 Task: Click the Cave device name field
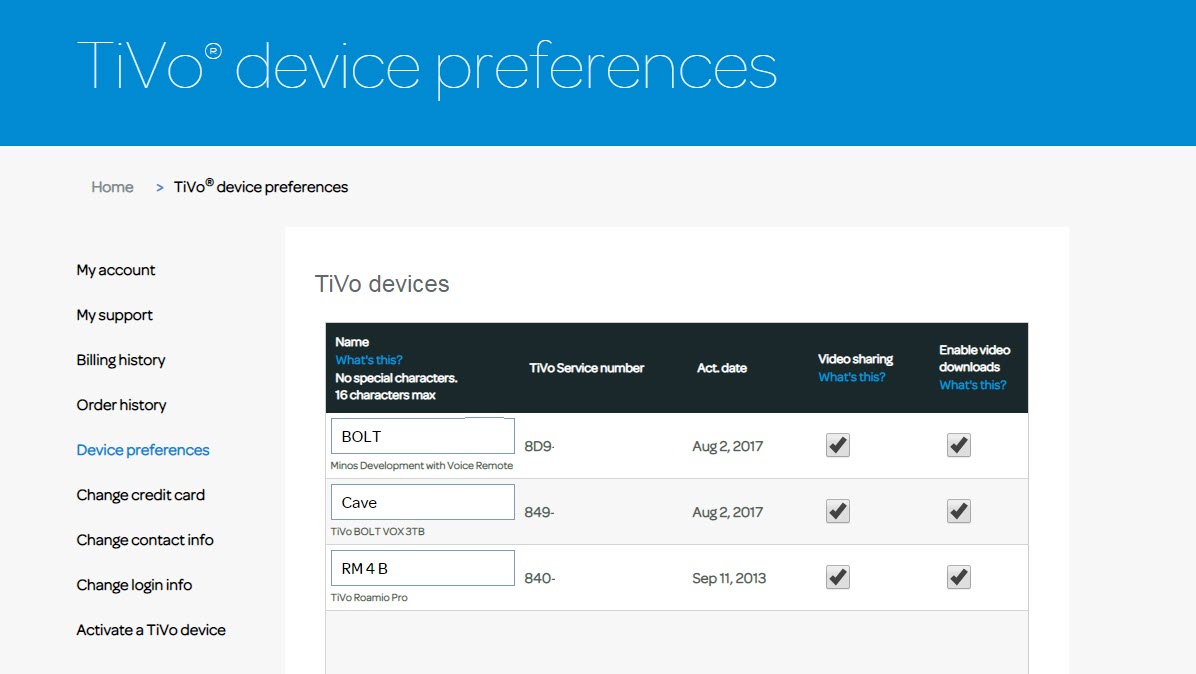coord(423,502)
